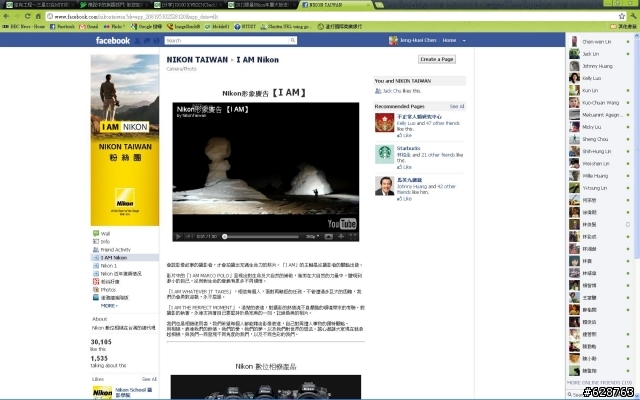
Task: Expand MORE in the page sidebar
Action: 109,306
